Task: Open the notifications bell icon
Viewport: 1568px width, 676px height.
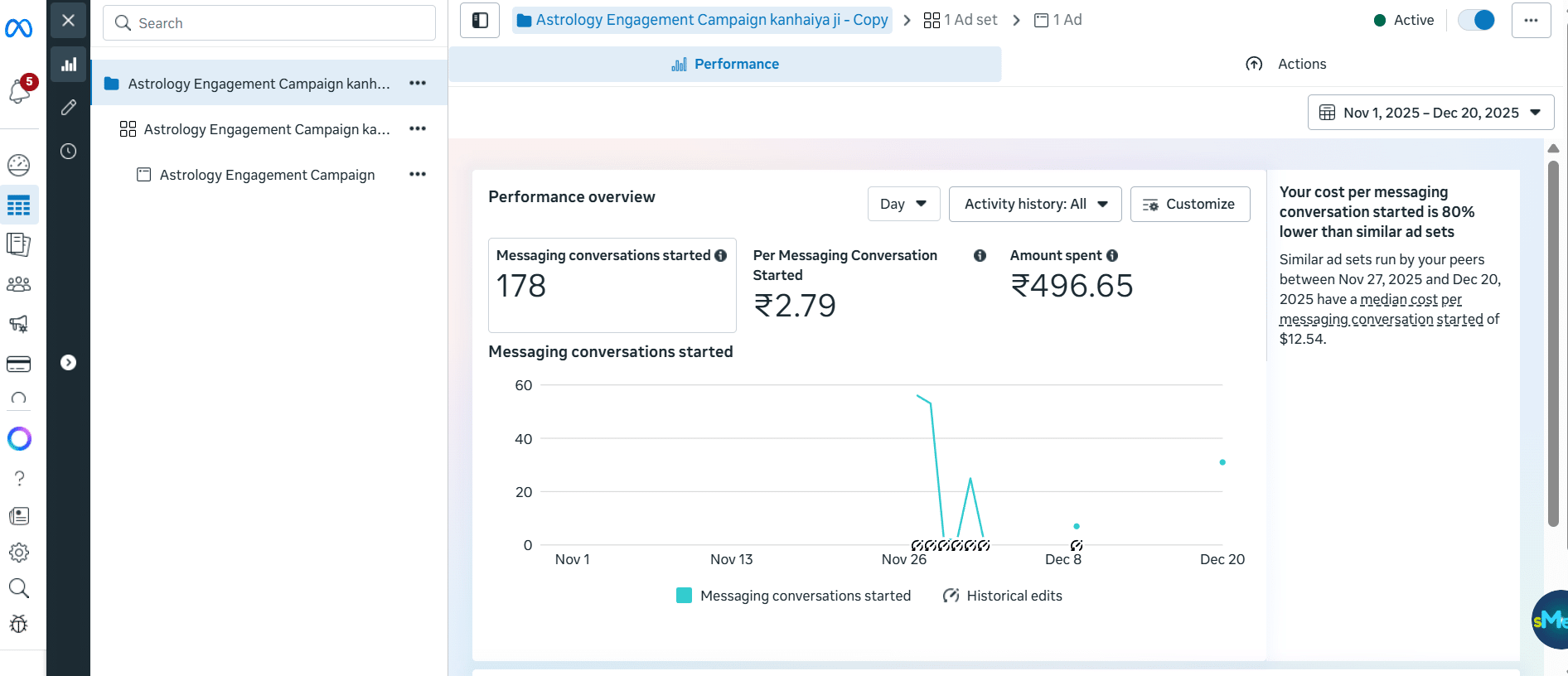Action: coord(20,91)
